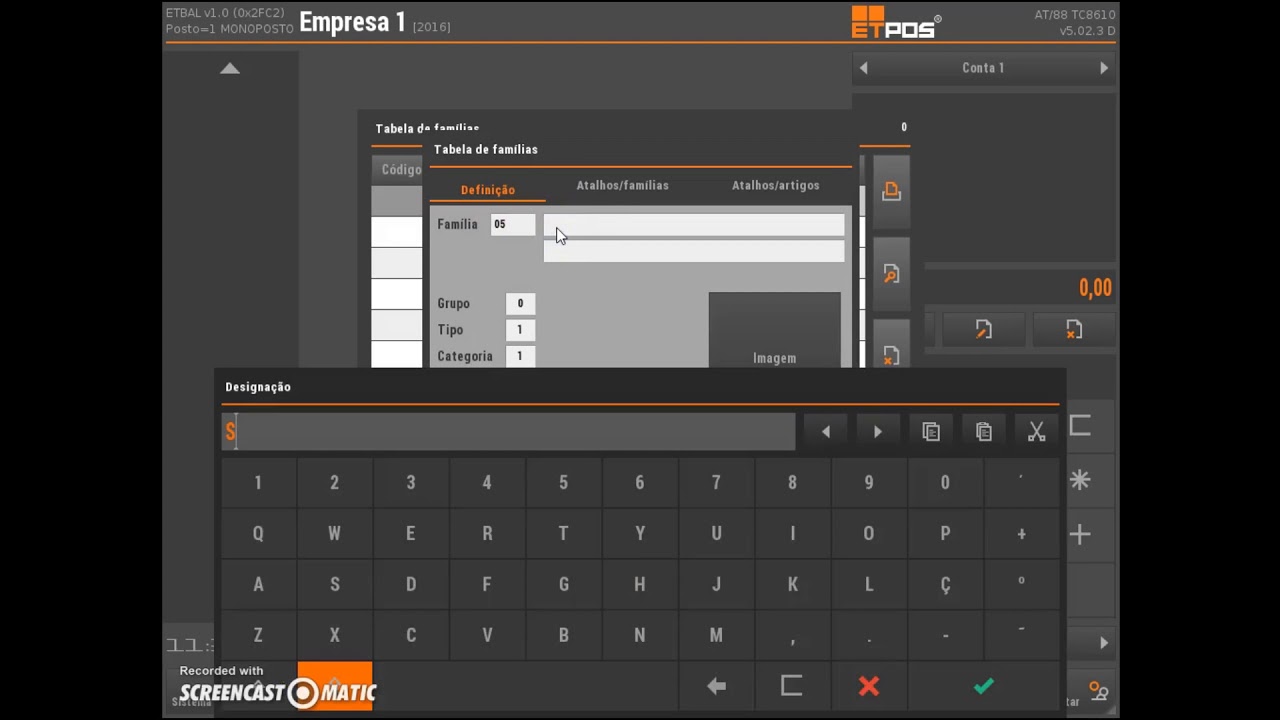Click the Grupo value field
1280x720 pixels.
[520, 303]
